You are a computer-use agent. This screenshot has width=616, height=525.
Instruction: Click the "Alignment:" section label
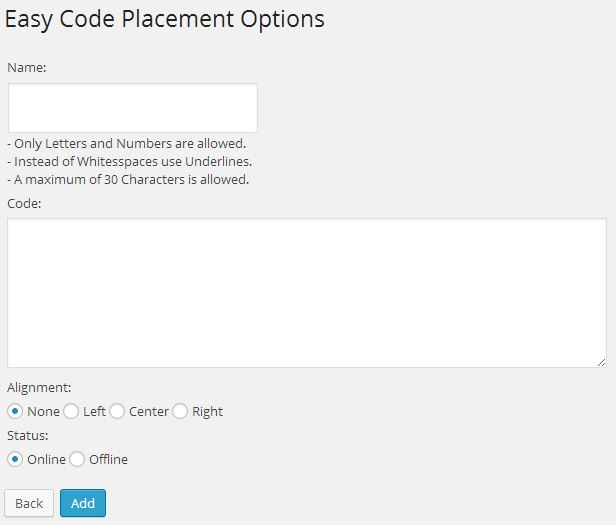coord(39,388)
